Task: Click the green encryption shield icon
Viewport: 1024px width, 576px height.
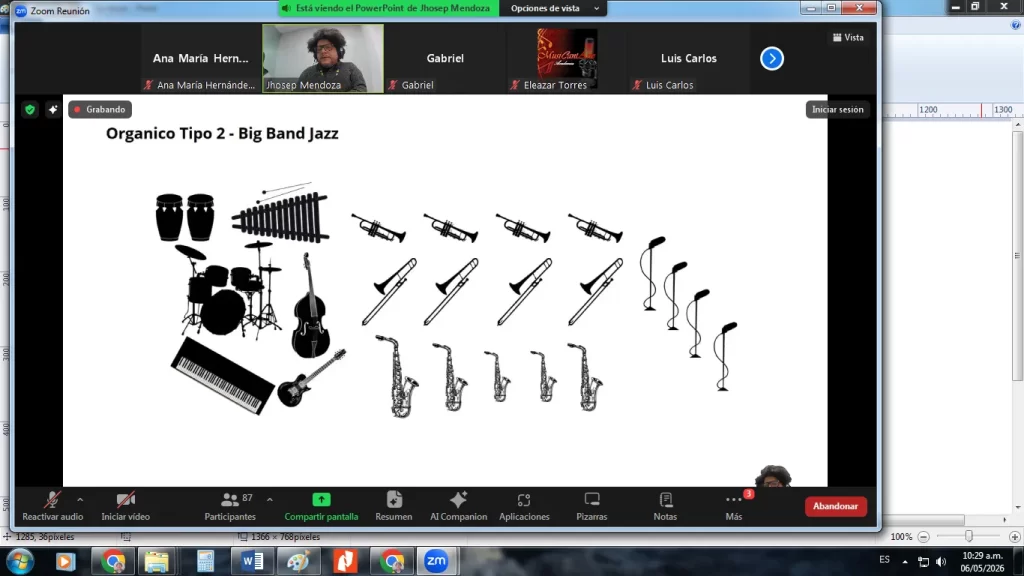Action: (x=29, y=110)
